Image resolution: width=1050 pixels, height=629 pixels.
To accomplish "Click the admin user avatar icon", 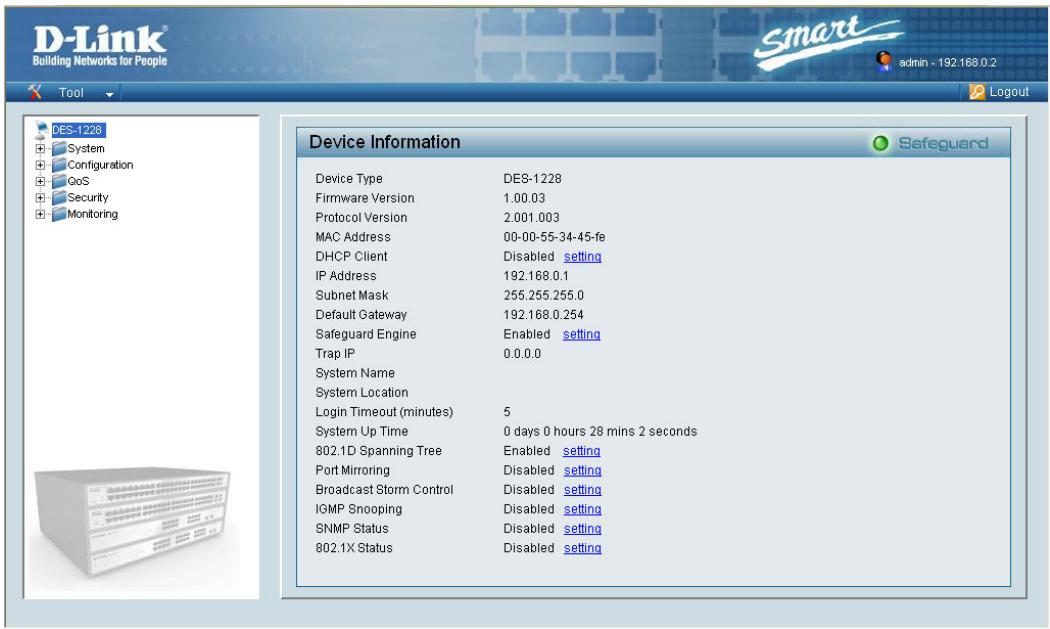I will click(884, 61).
